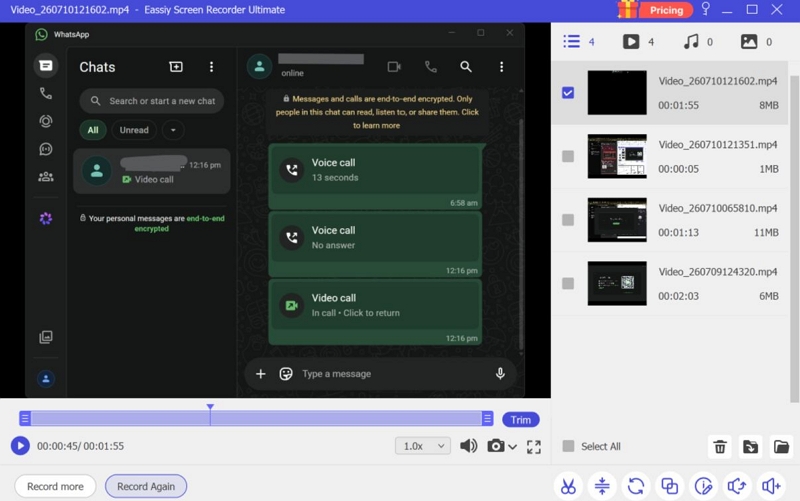Viewport: 800px width, 501px height.
Task: Play the recorded video
Action: coord(20,446)
